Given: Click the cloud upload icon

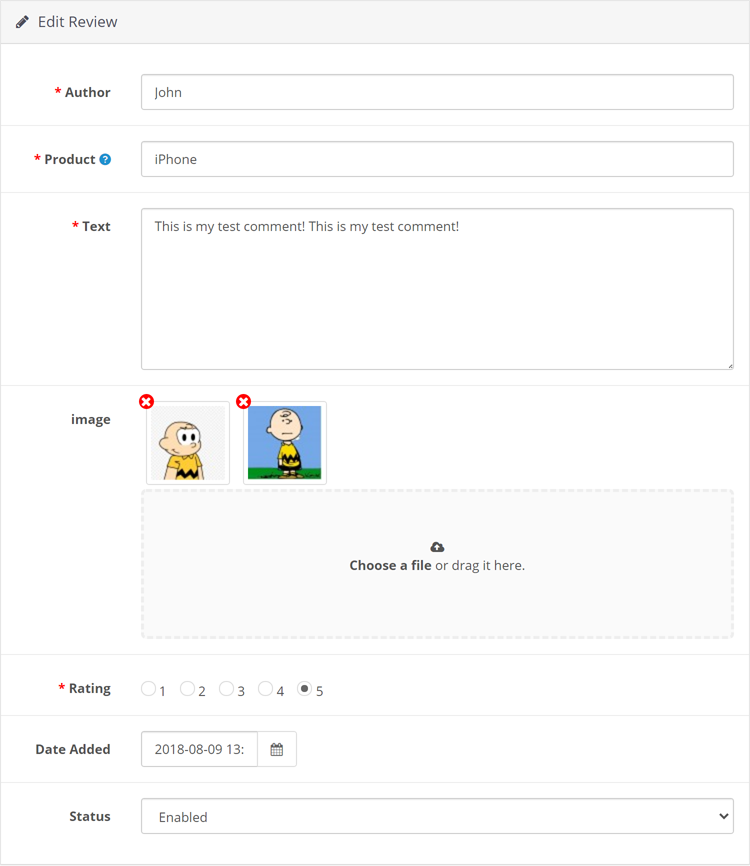Looking at the screenshot, I should point(437,547).
